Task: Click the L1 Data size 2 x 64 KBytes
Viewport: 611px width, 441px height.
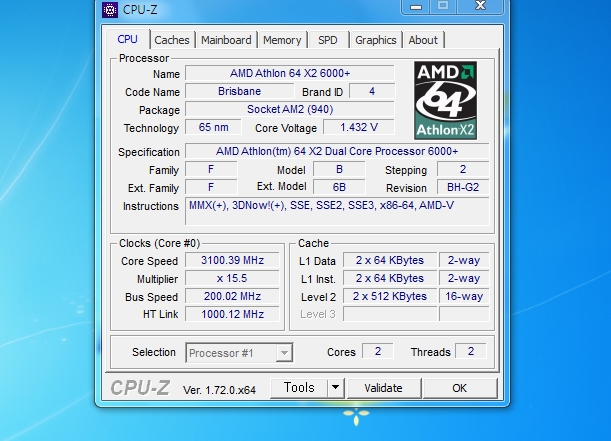Action: click(390, 260)
